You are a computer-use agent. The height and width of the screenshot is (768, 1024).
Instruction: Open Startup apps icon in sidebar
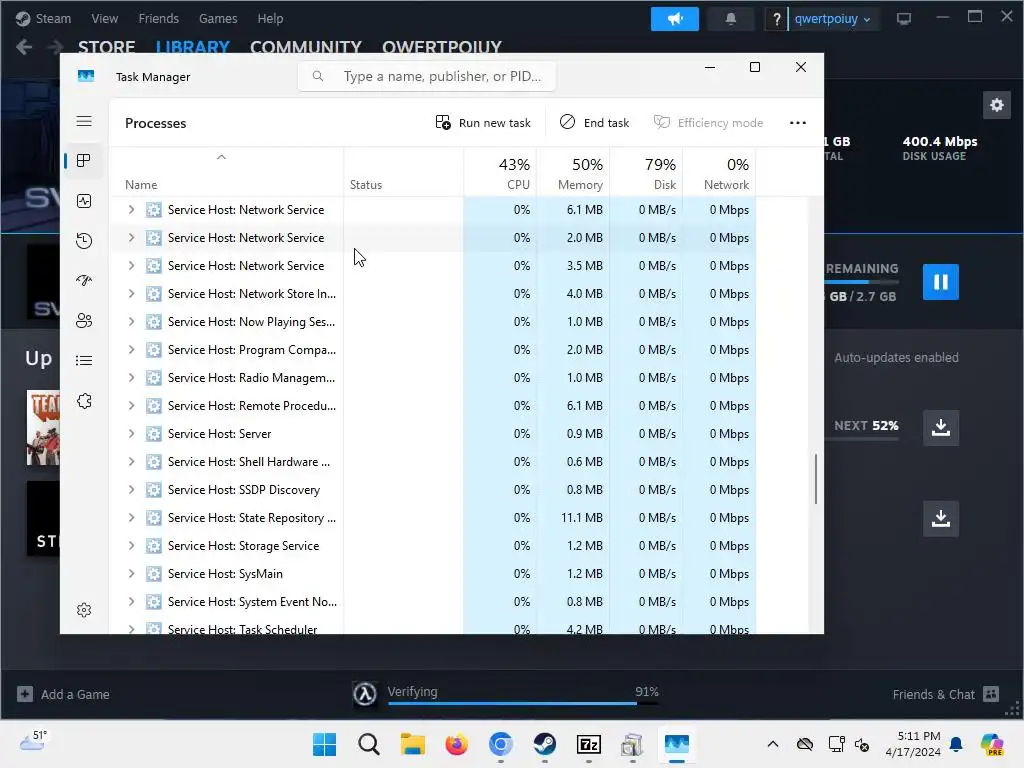84,281
